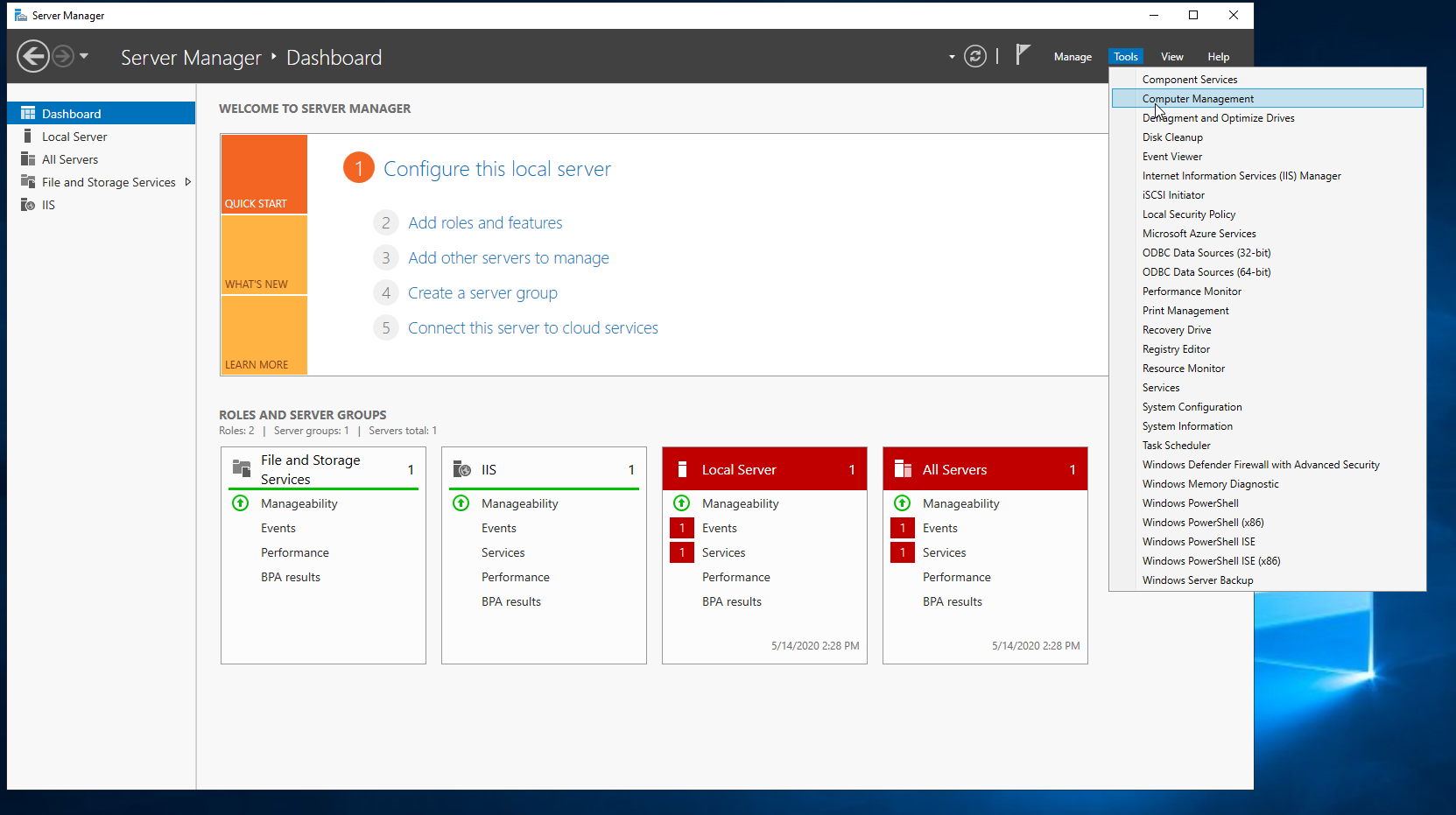Click the refresh icon in header
Screen dimensions: 1456x815
[975, 57]
